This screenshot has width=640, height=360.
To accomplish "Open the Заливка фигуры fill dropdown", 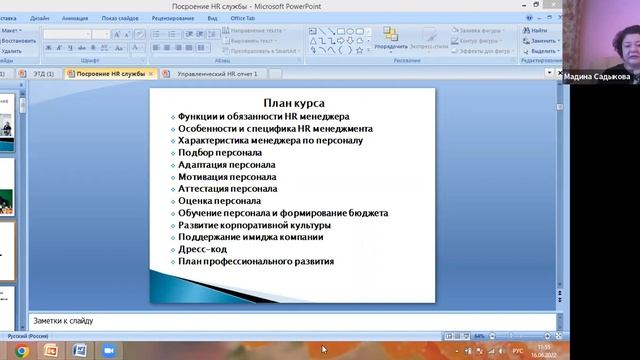I will [478, 30].
